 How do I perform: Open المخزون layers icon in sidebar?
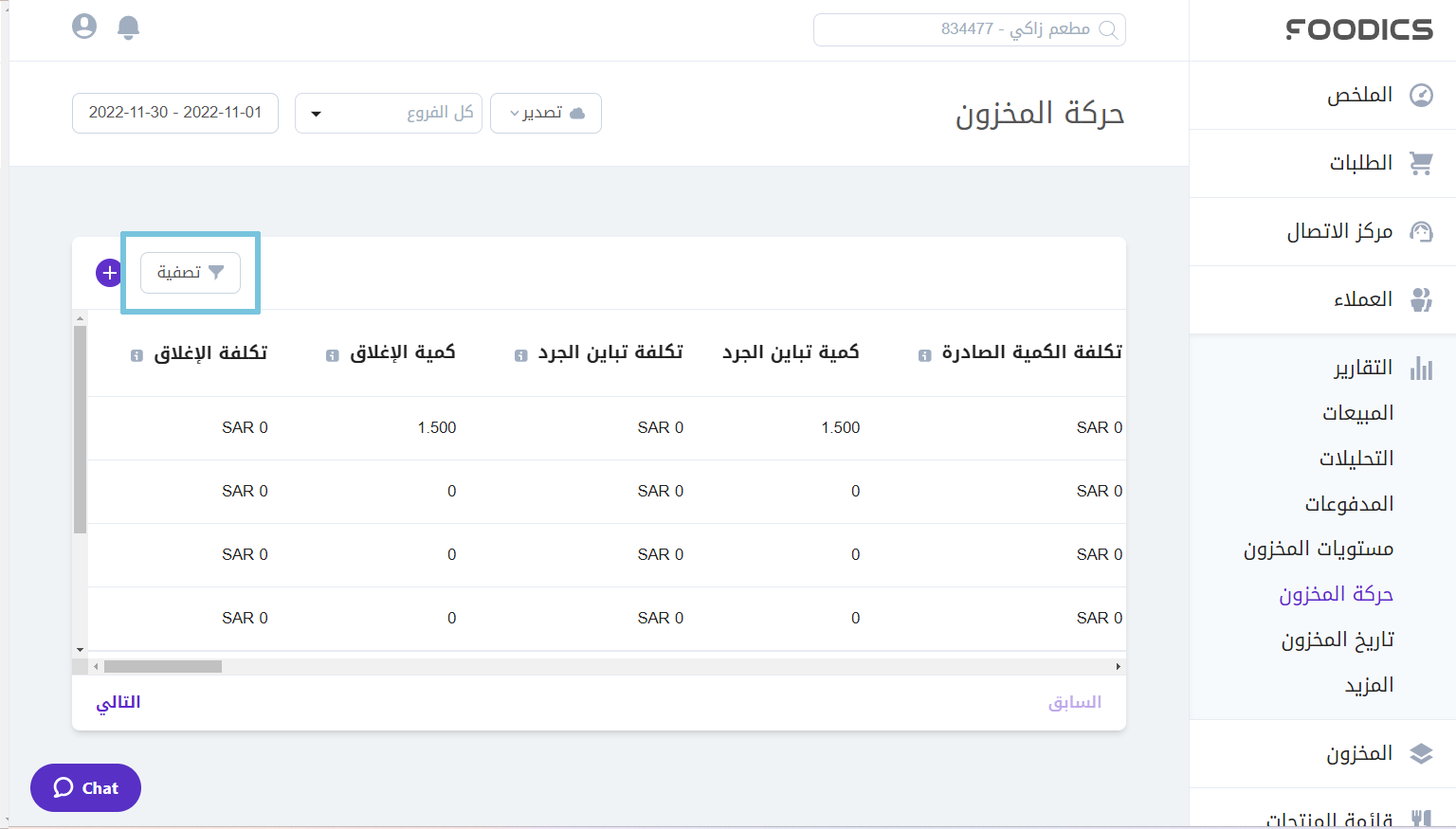pyautogui.click(x=1422, y=753)
